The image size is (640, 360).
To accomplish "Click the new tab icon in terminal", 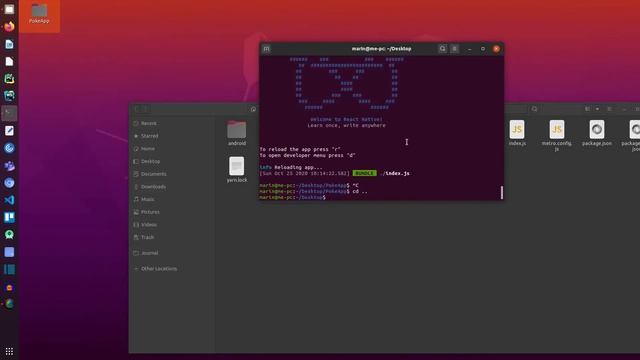I will pyautogui.click(x=267, y=49).
